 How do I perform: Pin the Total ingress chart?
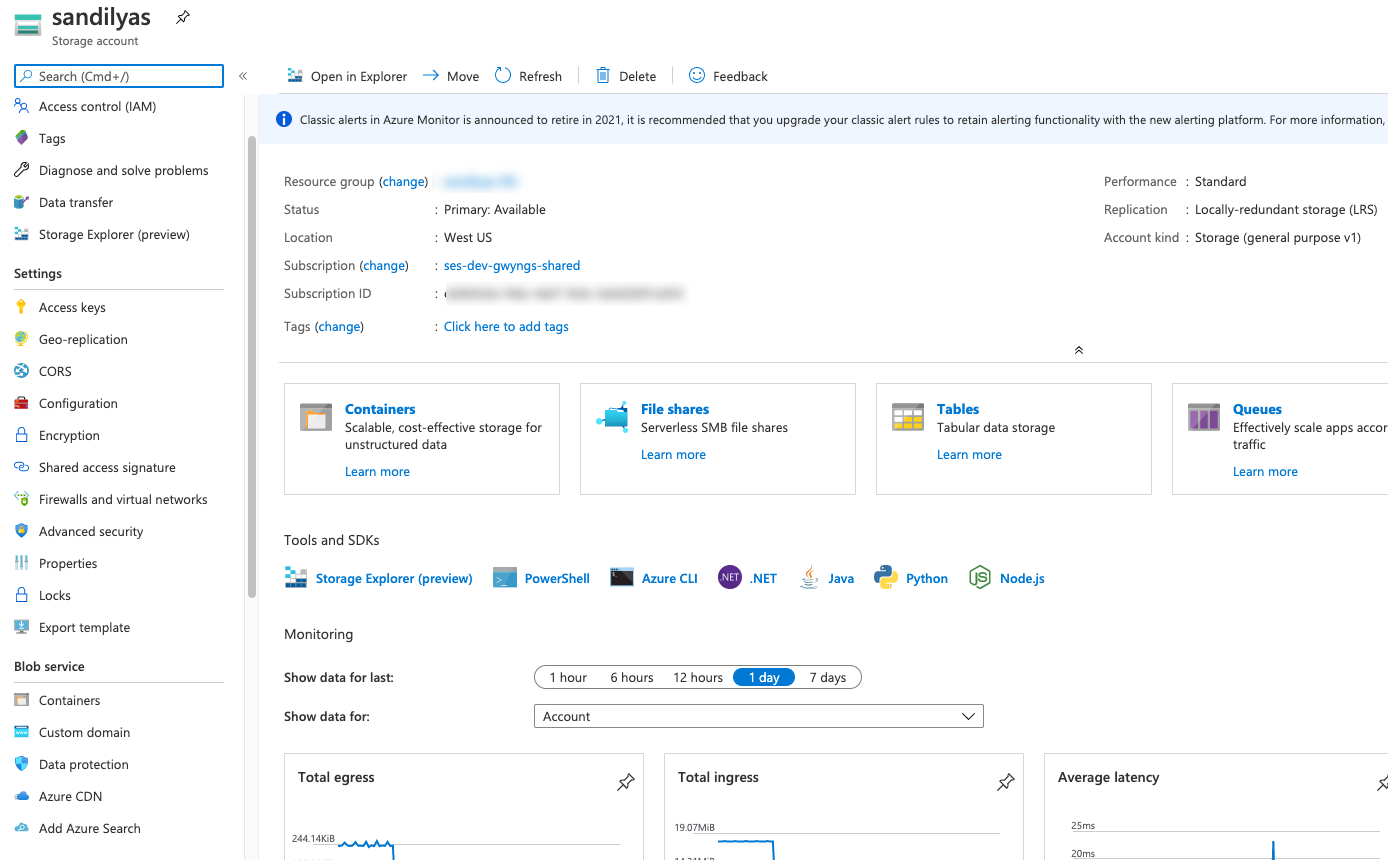click(x=1005, y=782)
